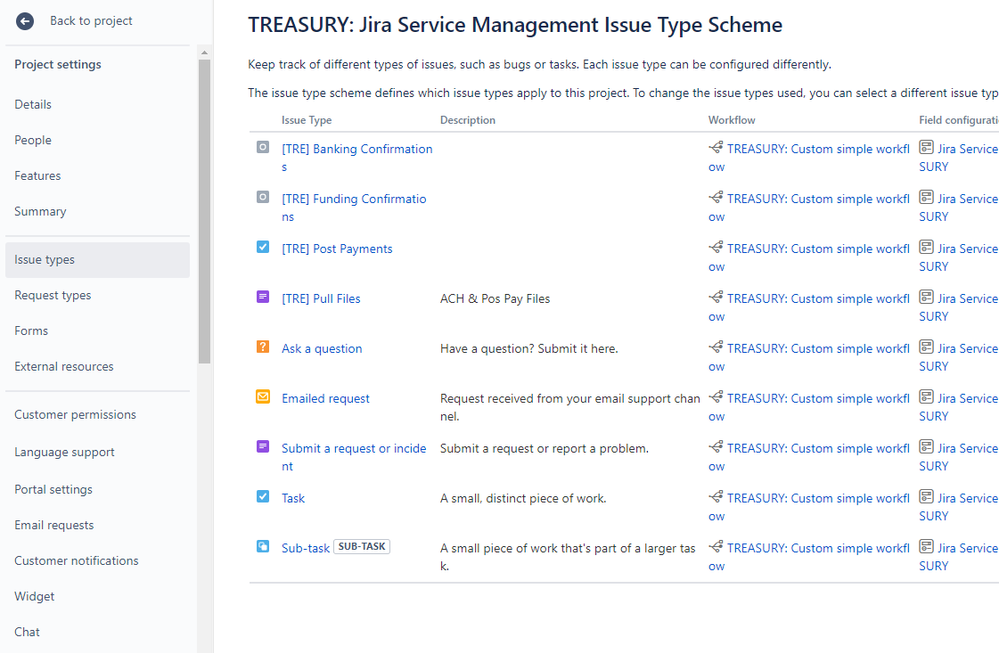This screenshot has height=653, width=999.
Task: Click the purple Submit a request icon
Action: [x=262, y=447]
